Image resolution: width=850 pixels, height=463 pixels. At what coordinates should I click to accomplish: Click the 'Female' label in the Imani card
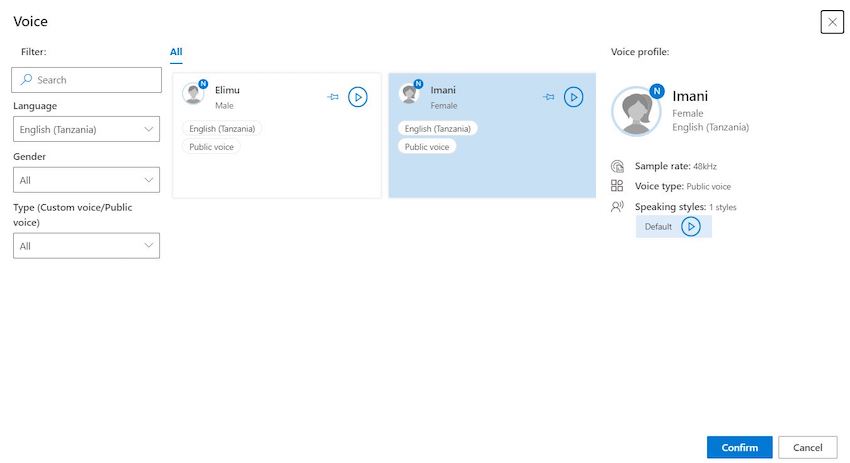[x=444, y=106]
